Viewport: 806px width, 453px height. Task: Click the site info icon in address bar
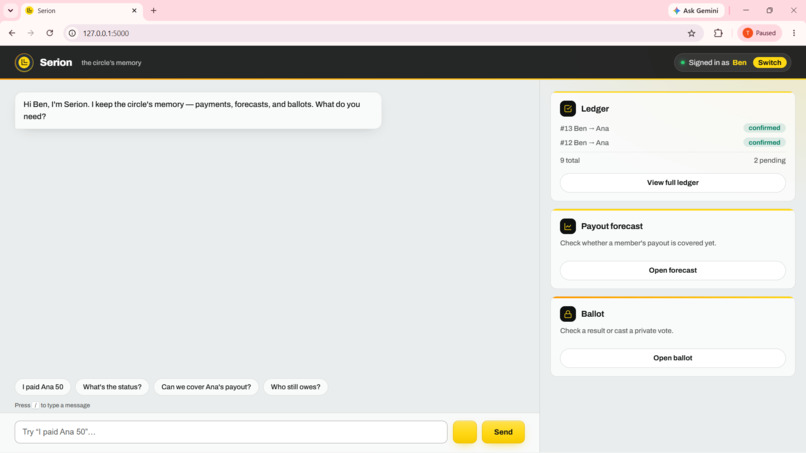click(72, 33)
